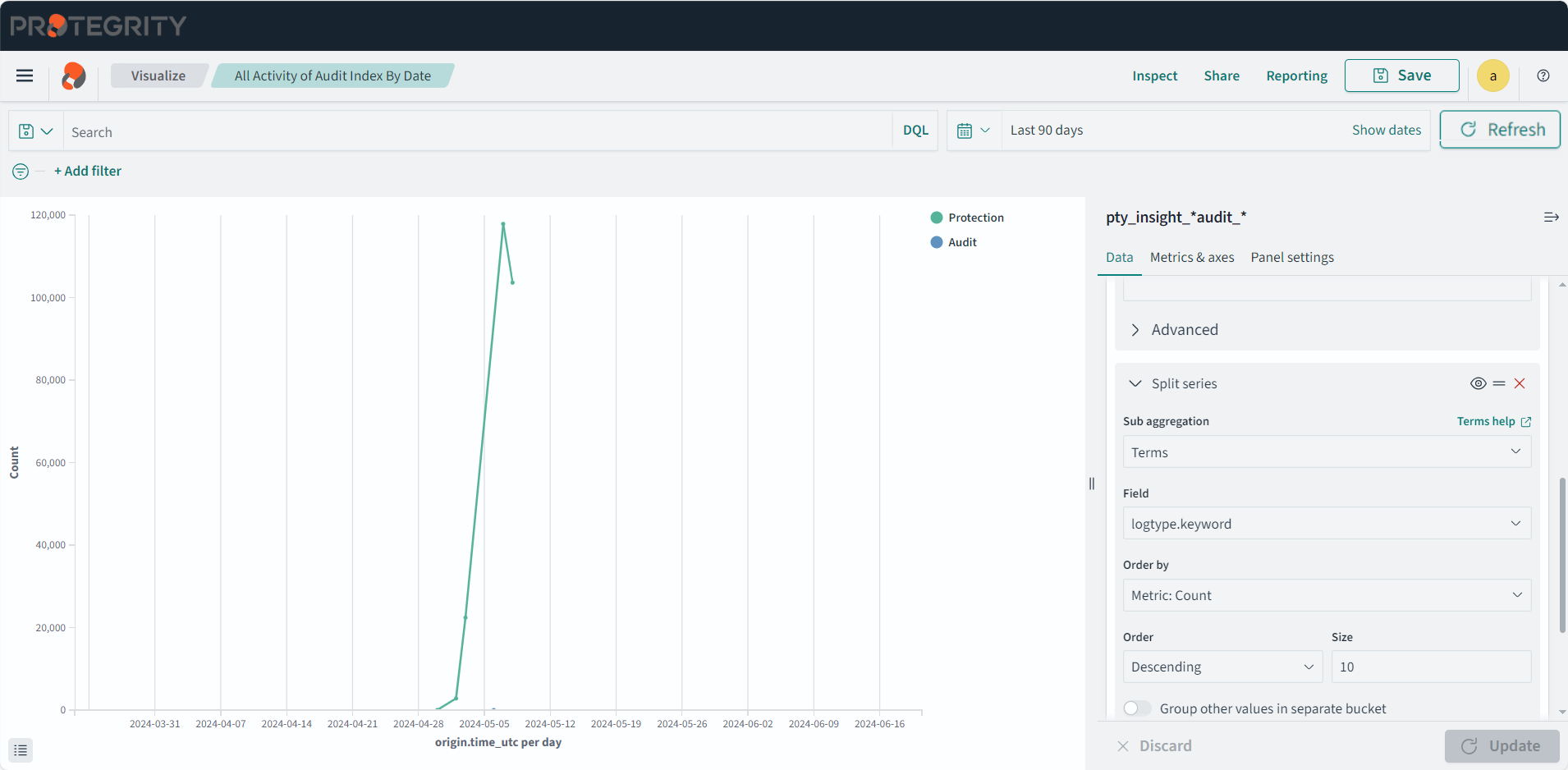The width and height of the screenshot is (1568, 770).
Task: Hide Split series using eye icon
Action: (x=1478, y=383)
